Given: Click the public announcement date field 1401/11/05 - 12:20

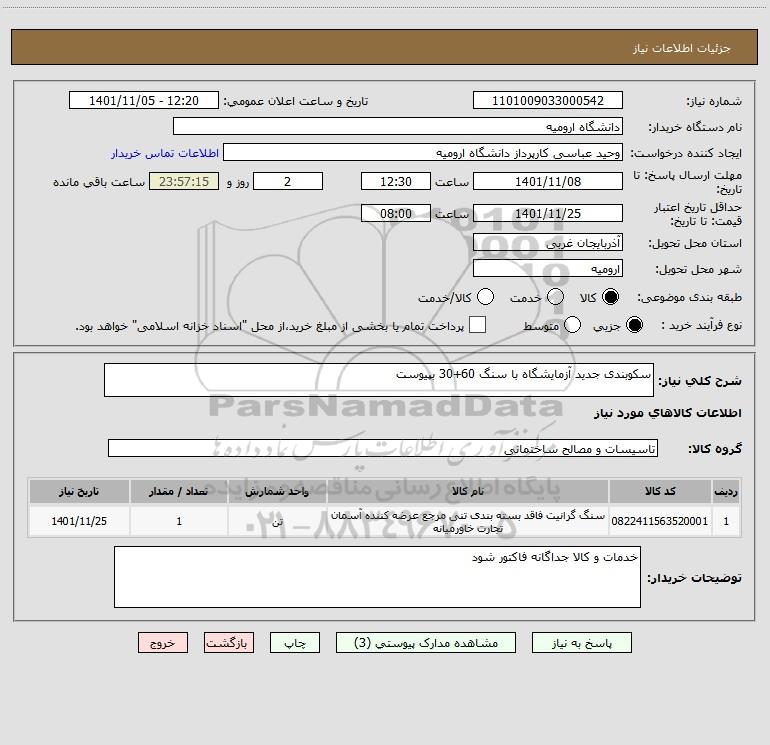Looking at the screenshot, I should (x=144, y=100).
